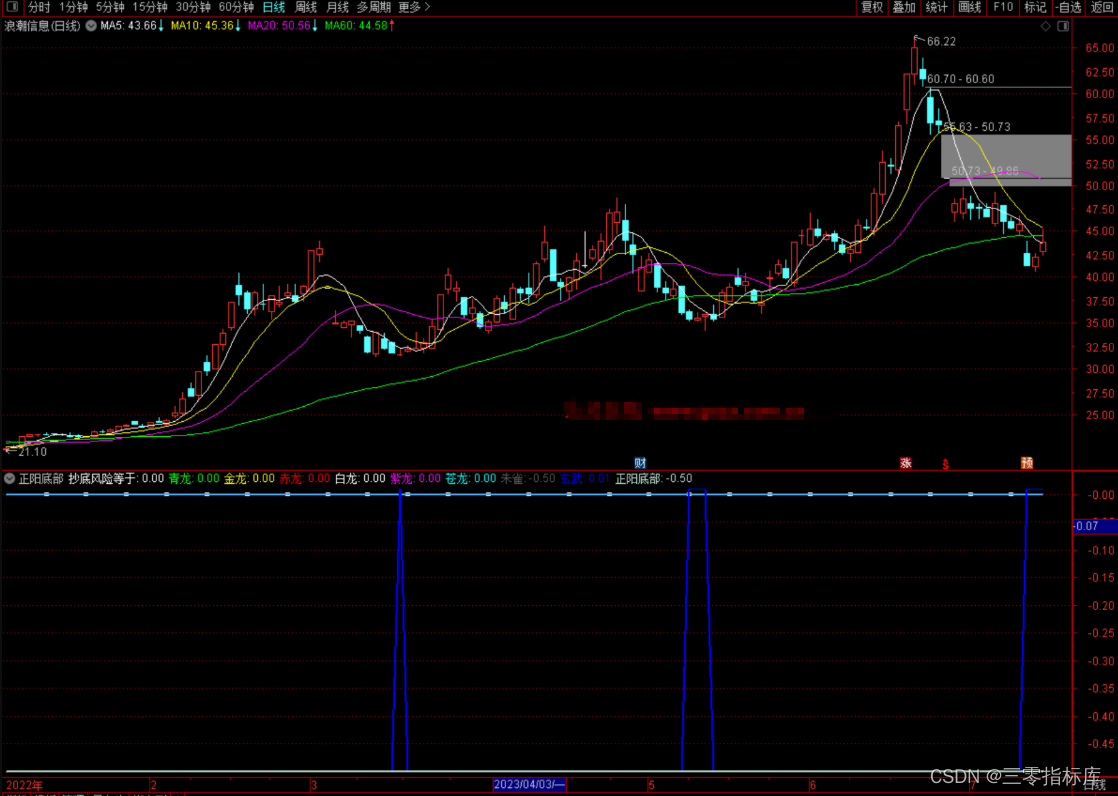The image size is (1118, 796).
Task: Click the 标记 mark button
Action: pos(1035,7)
